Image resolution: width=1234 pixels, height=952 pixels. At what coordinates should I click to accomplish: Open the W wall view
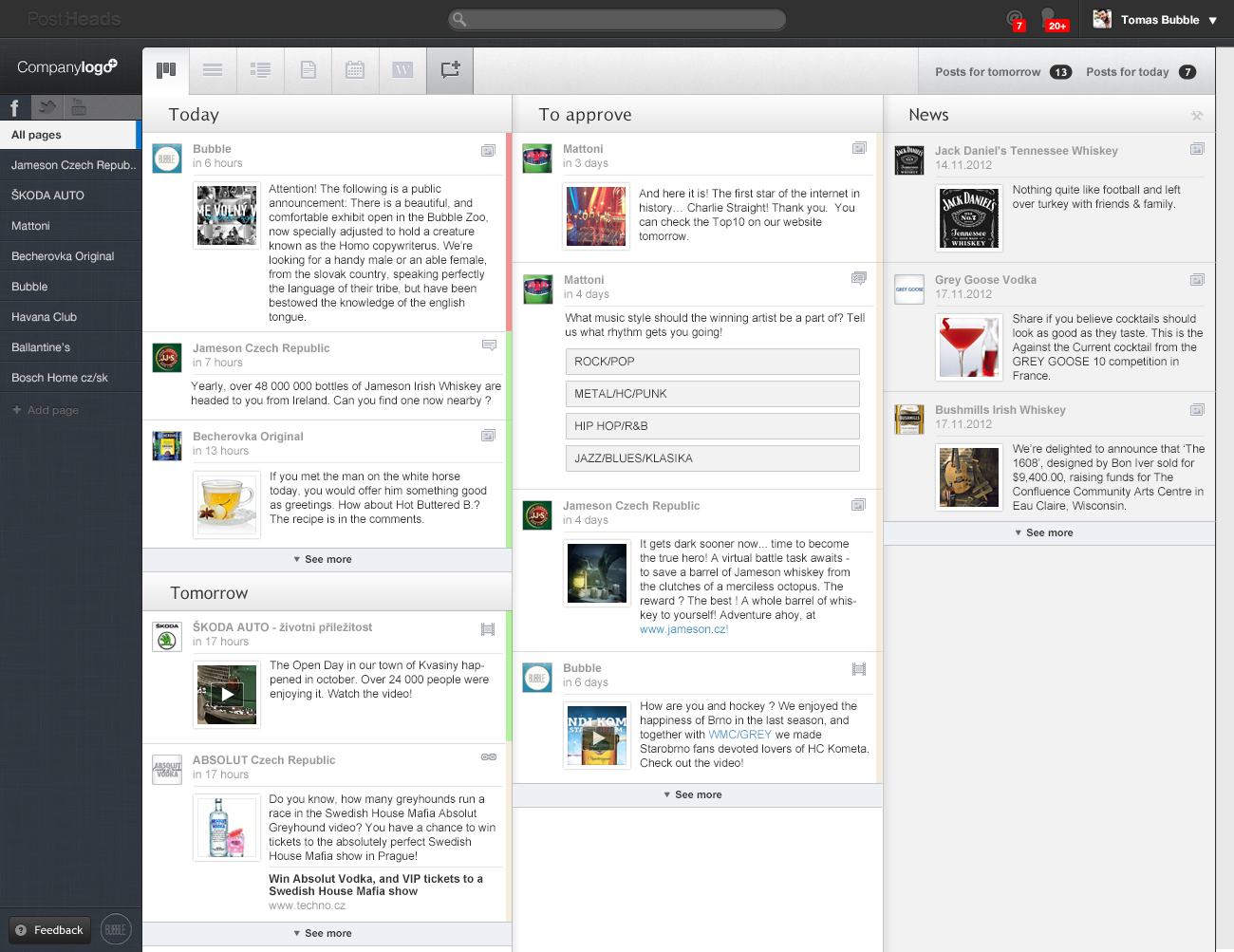point(402,70)
